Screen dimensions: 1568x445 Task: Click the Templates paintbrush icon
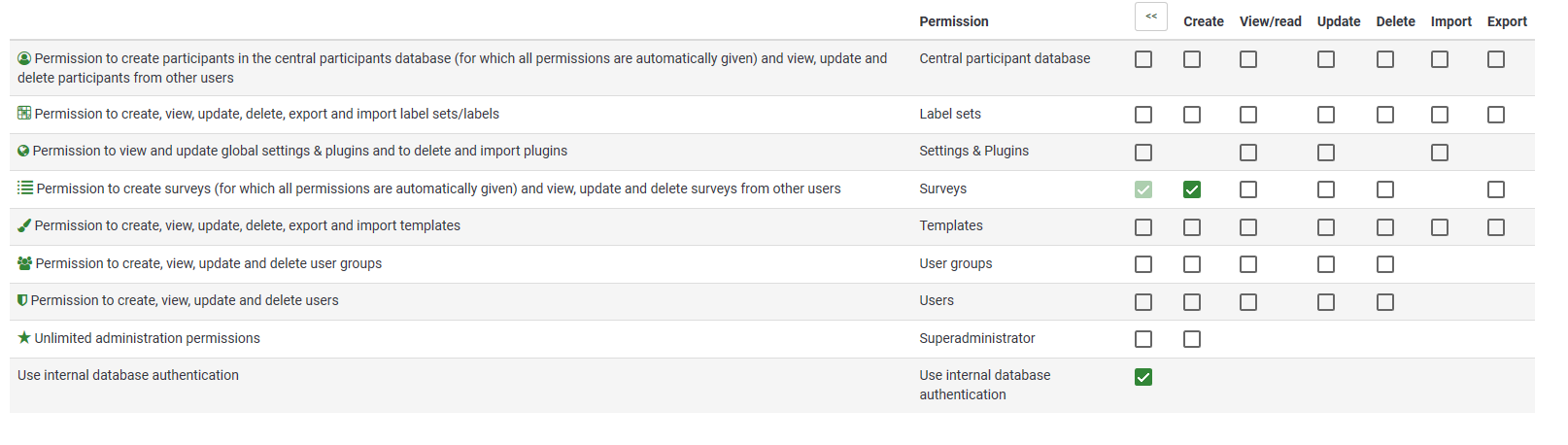tap(24, 225)
